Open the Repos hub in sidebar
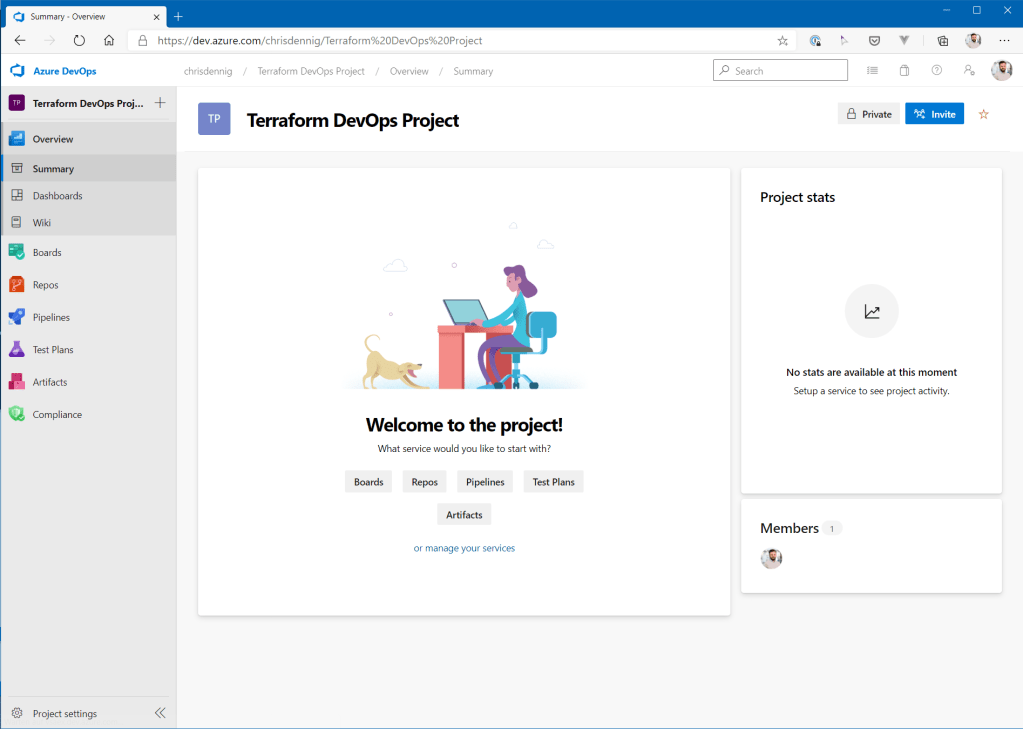 tap(45, 285)
